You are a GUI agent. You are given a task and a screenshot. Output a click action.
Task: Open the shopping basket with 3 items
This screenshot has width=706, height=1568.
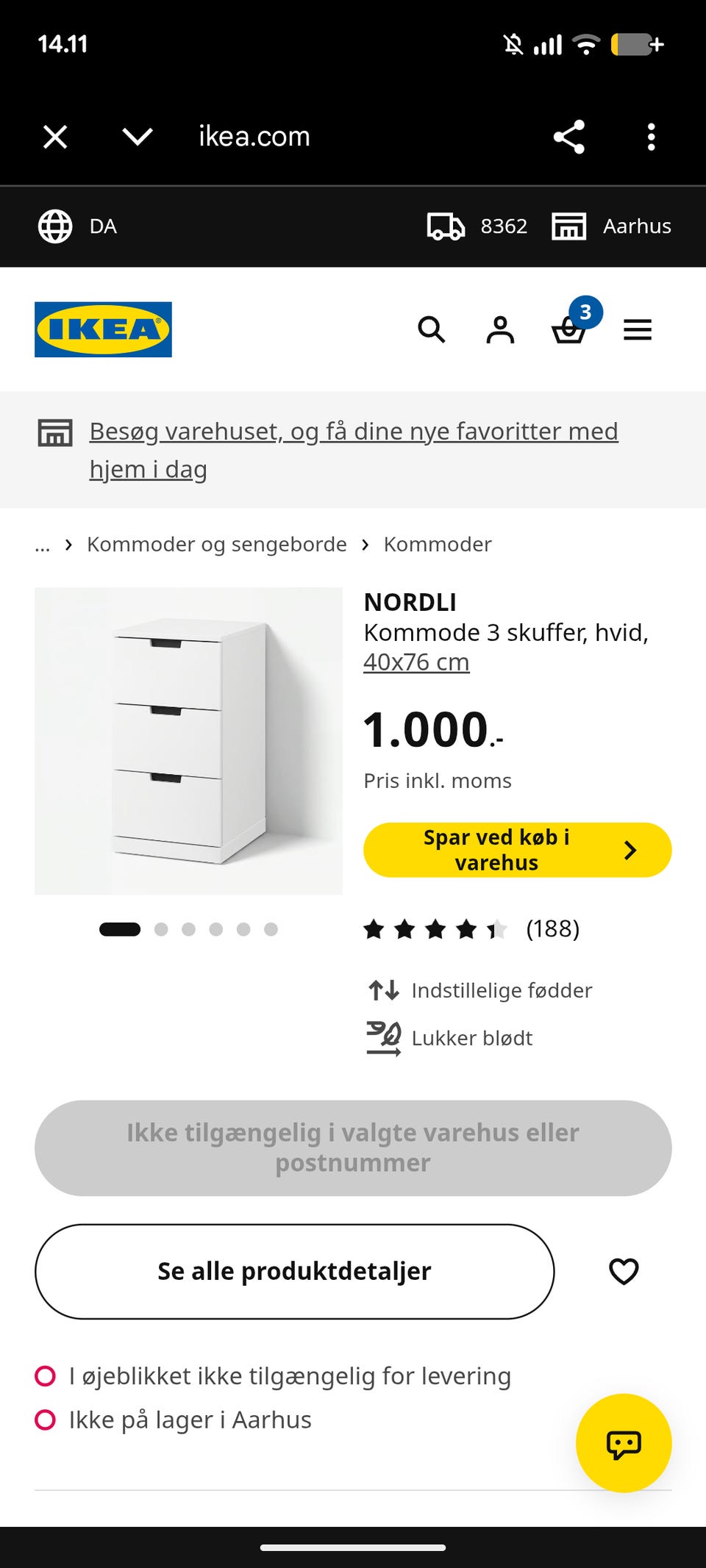[572, 323]
